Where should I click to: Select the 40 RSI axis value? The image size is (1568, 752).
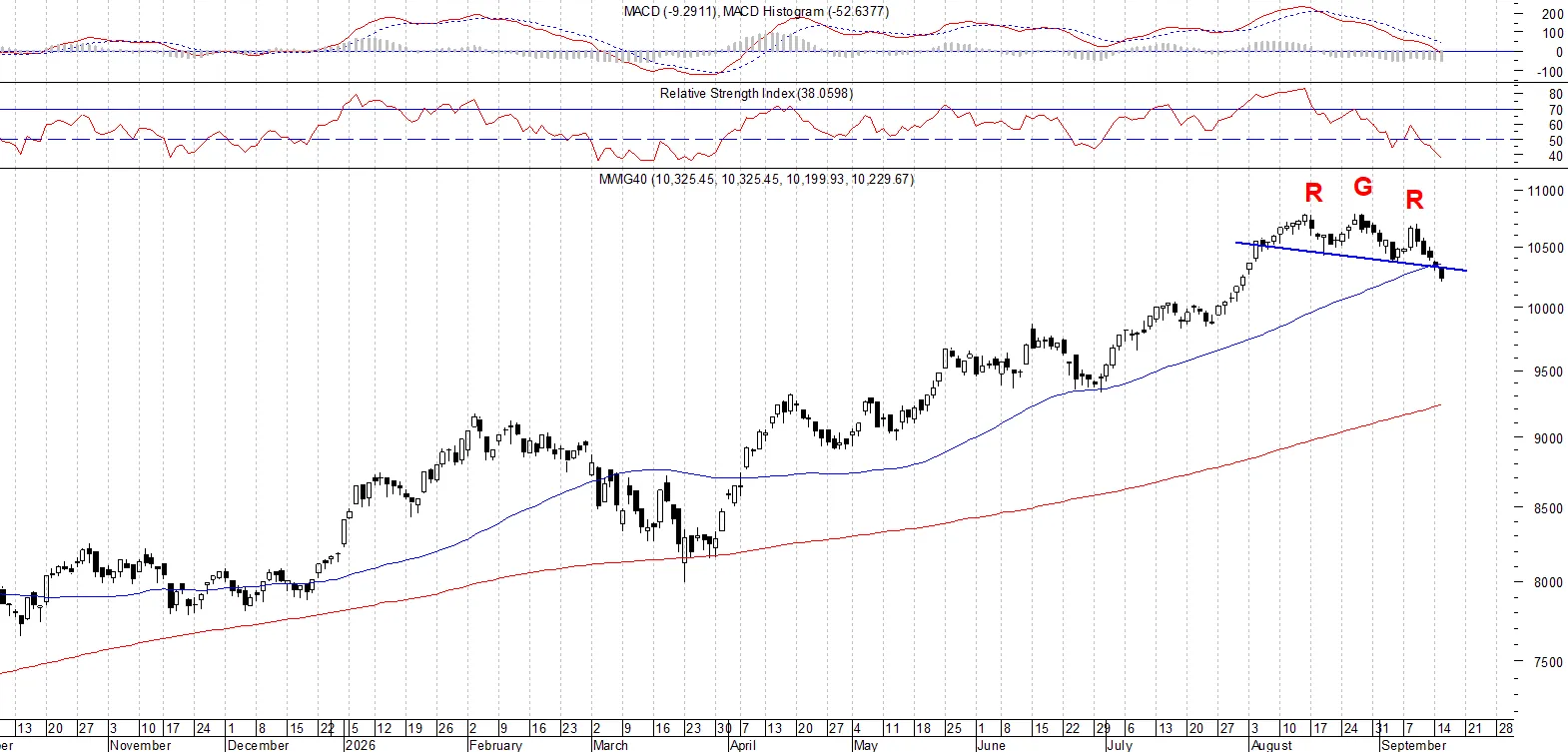coord(1556,156)
